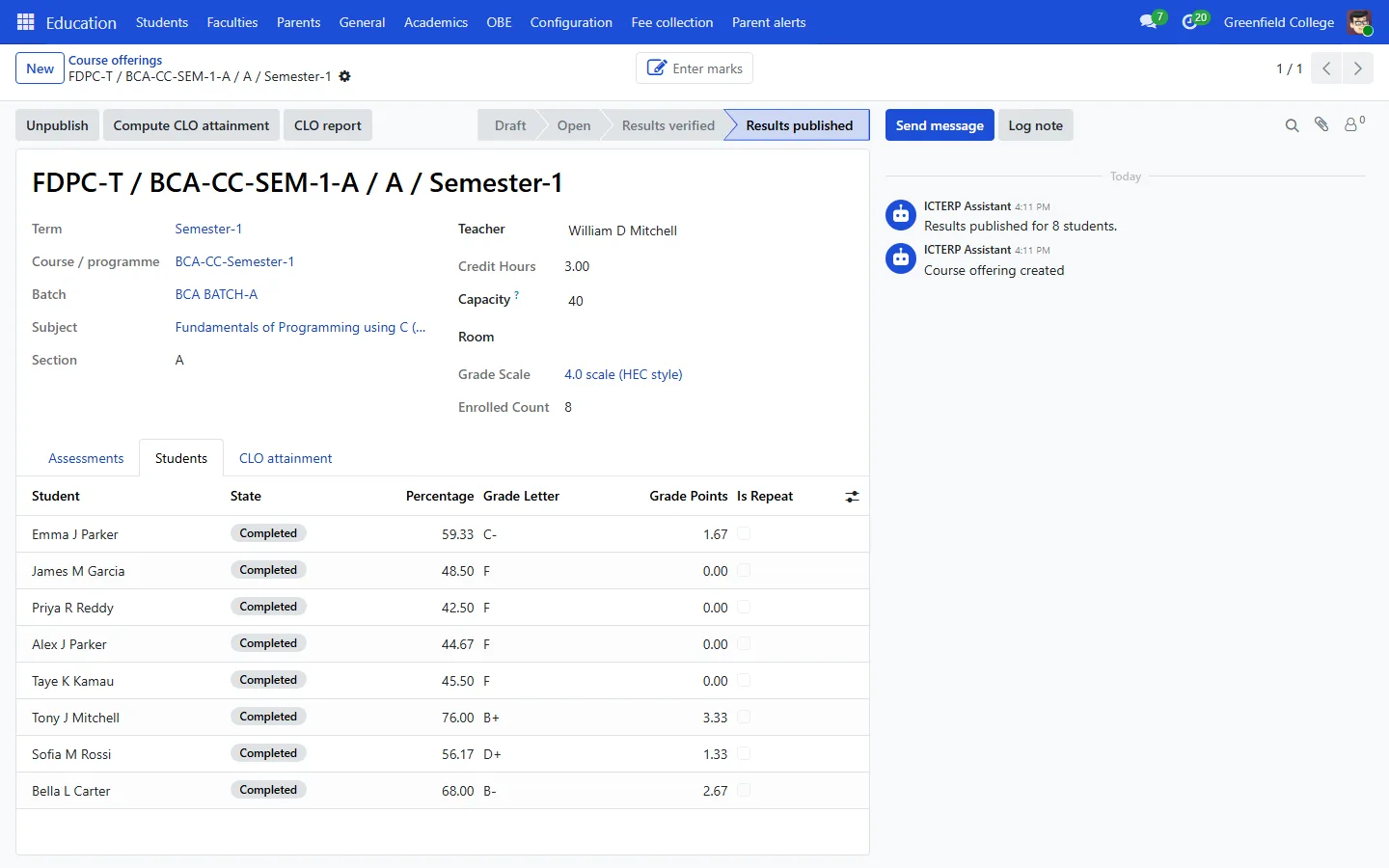Screen dimensions: 1389x868
Task: Open the CLO report button
Action: (328, 125)
